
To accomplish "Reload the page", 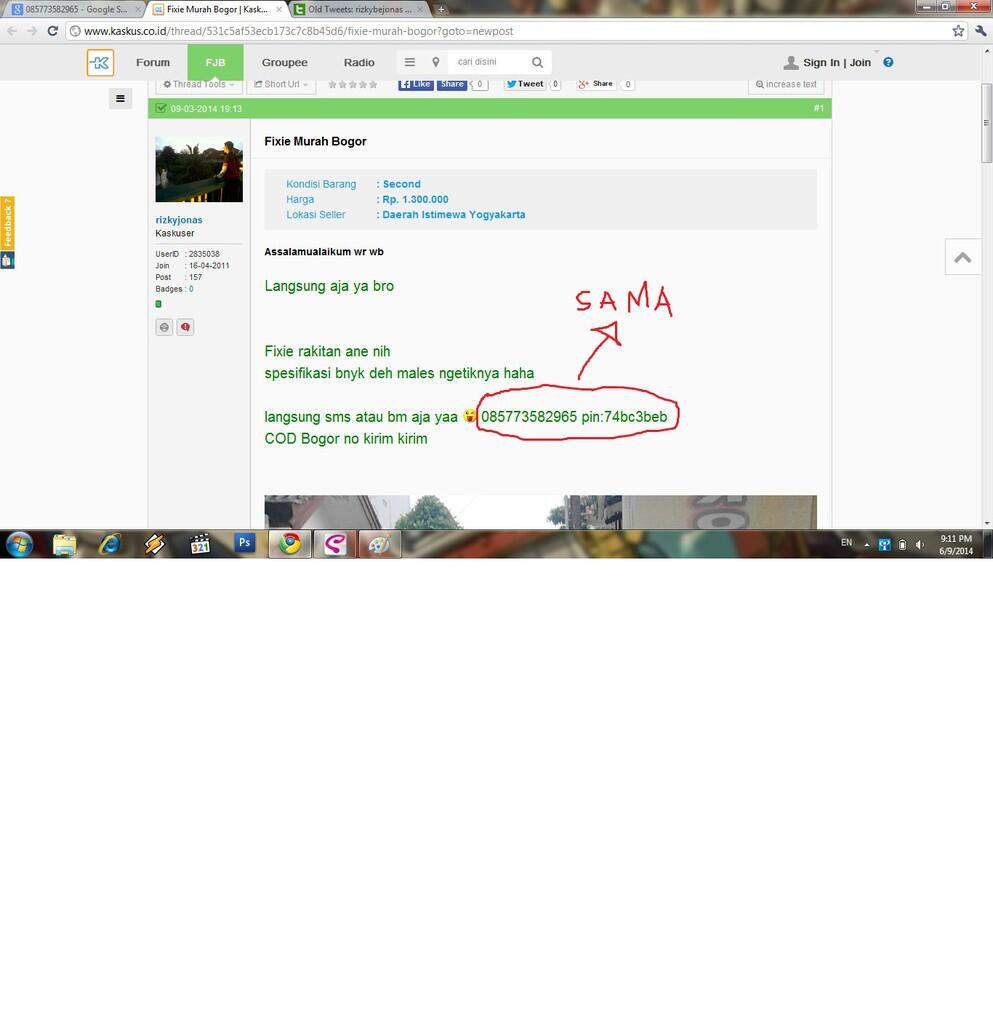I will click(x=53, y=31).
